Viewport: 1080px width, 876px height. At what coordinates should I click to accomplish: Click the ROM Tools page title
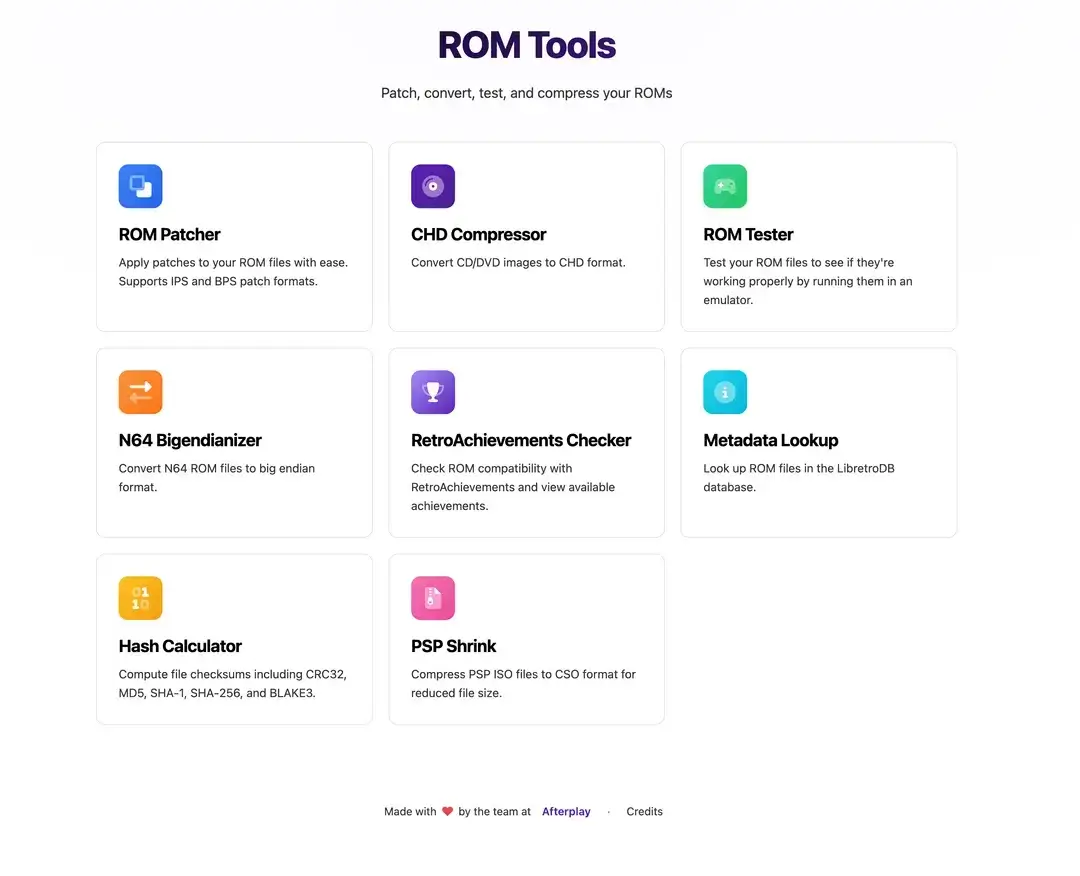tap(527, 46)
